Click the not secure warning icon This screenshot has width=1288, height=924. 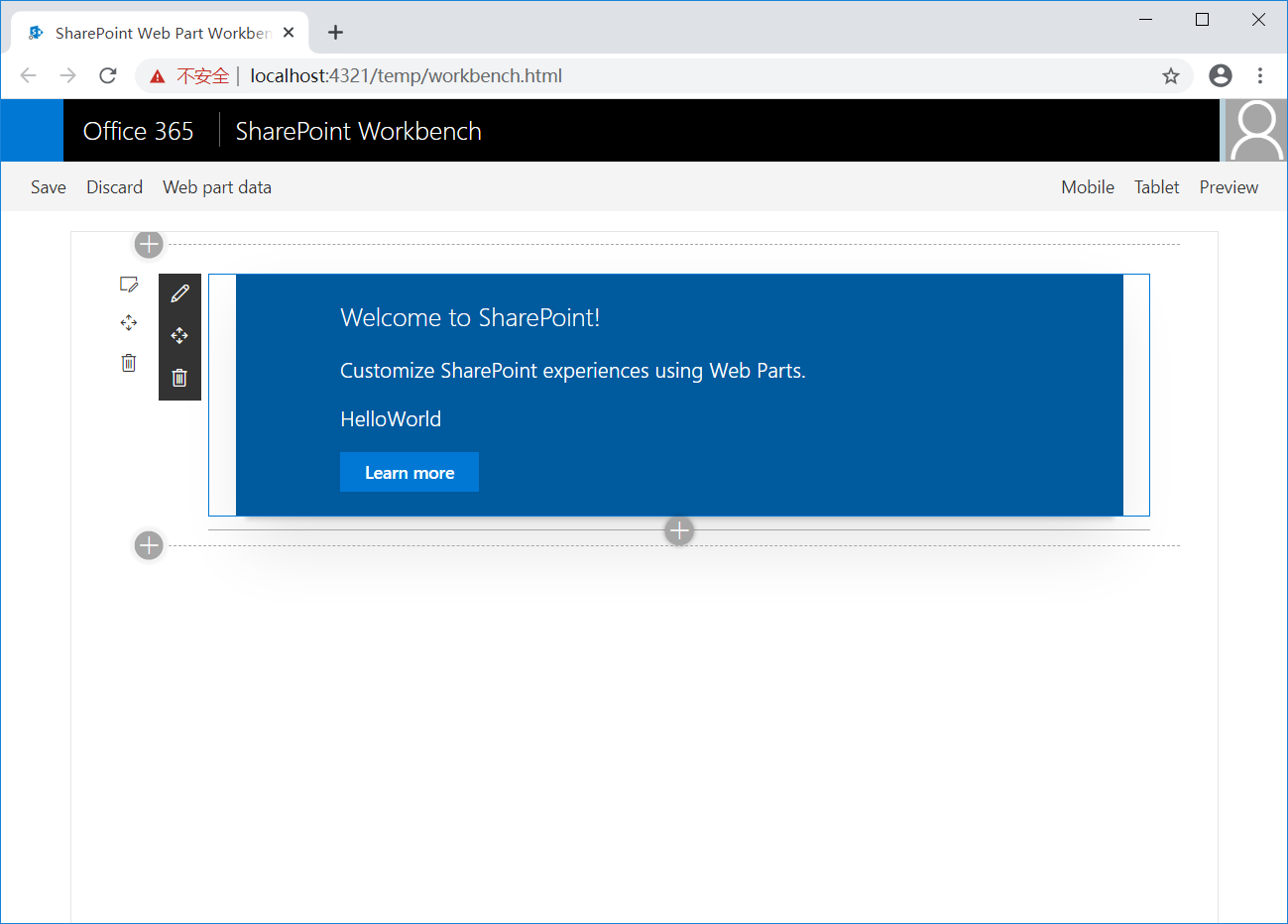pyautogui.click(x=158, y=76)
